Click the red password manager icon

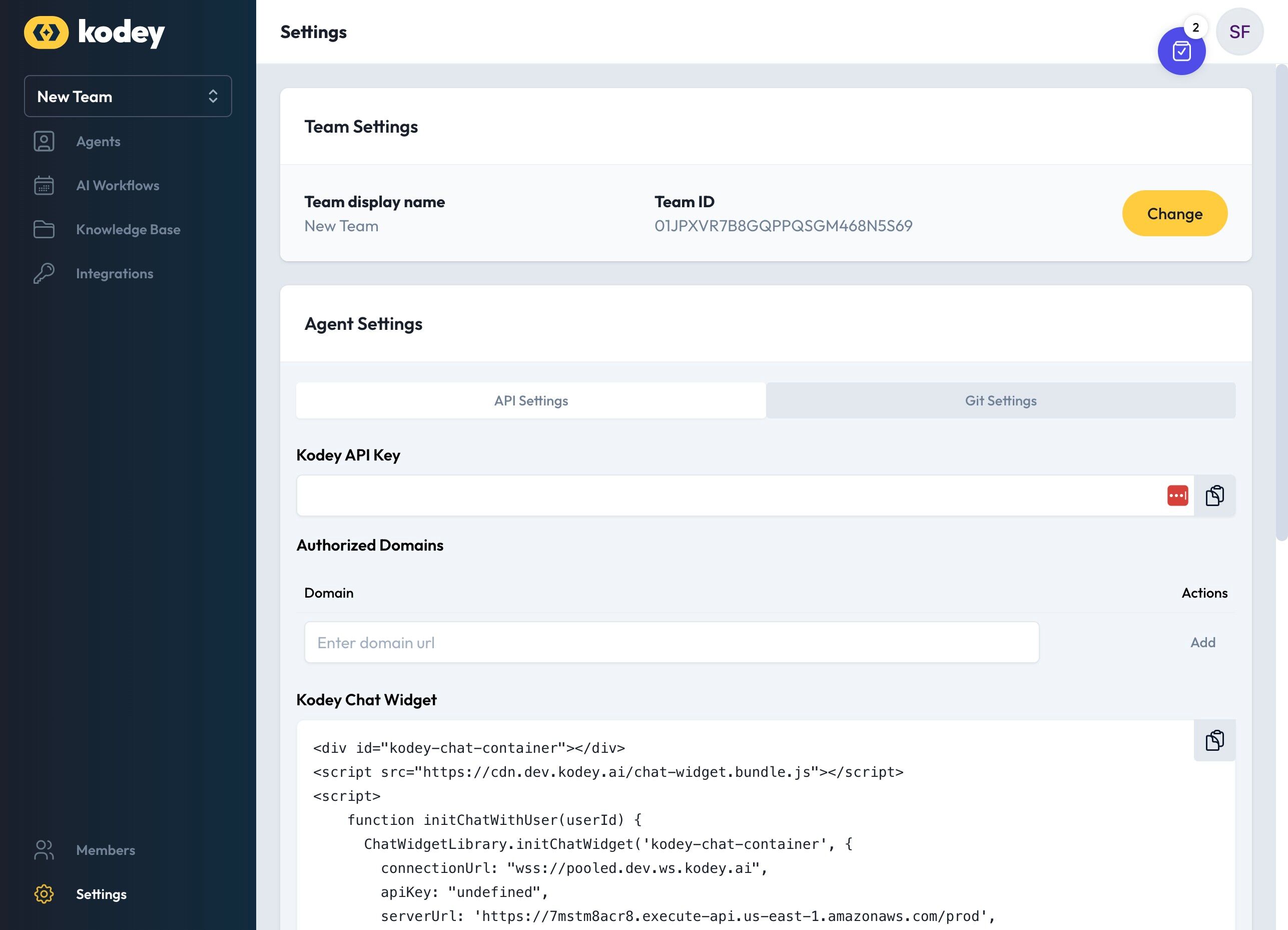(1177, 496)
